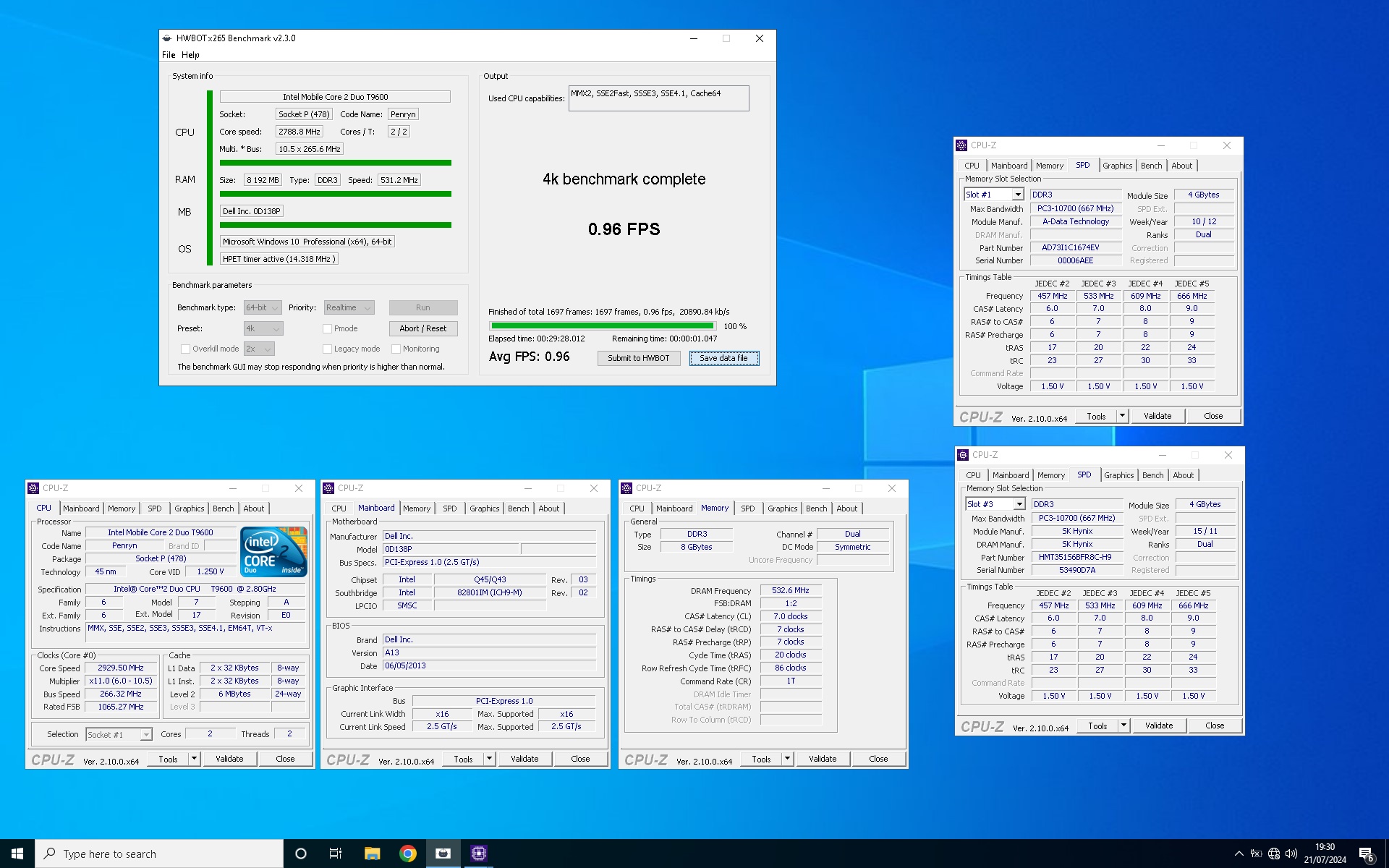Screen dimensions: 1389x868
Task: Expand Tools arrow in Motherboard CPU-Z window
Action: pos(489,759)
